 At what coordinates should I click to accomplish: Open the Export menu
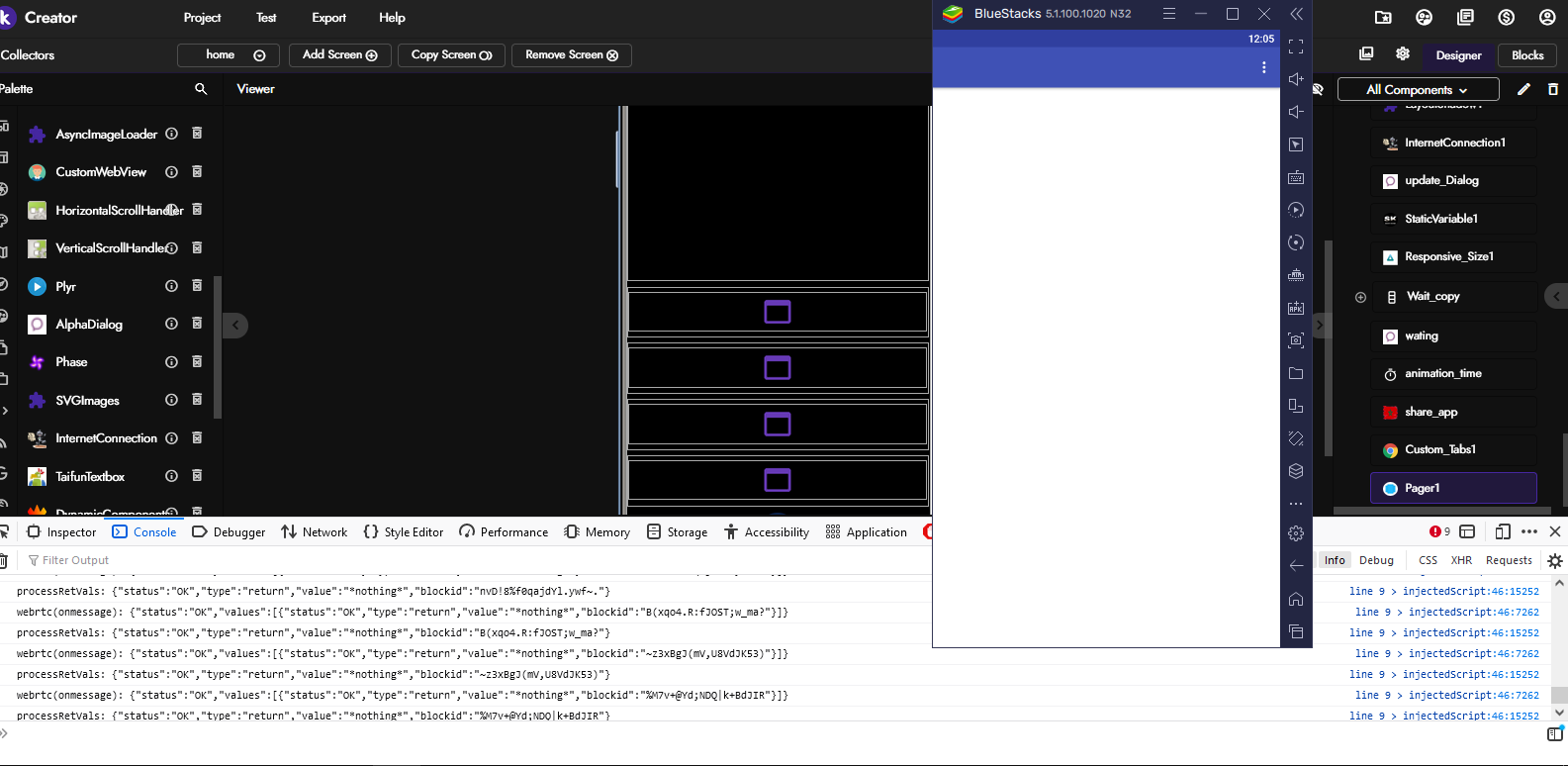(328, 18)
